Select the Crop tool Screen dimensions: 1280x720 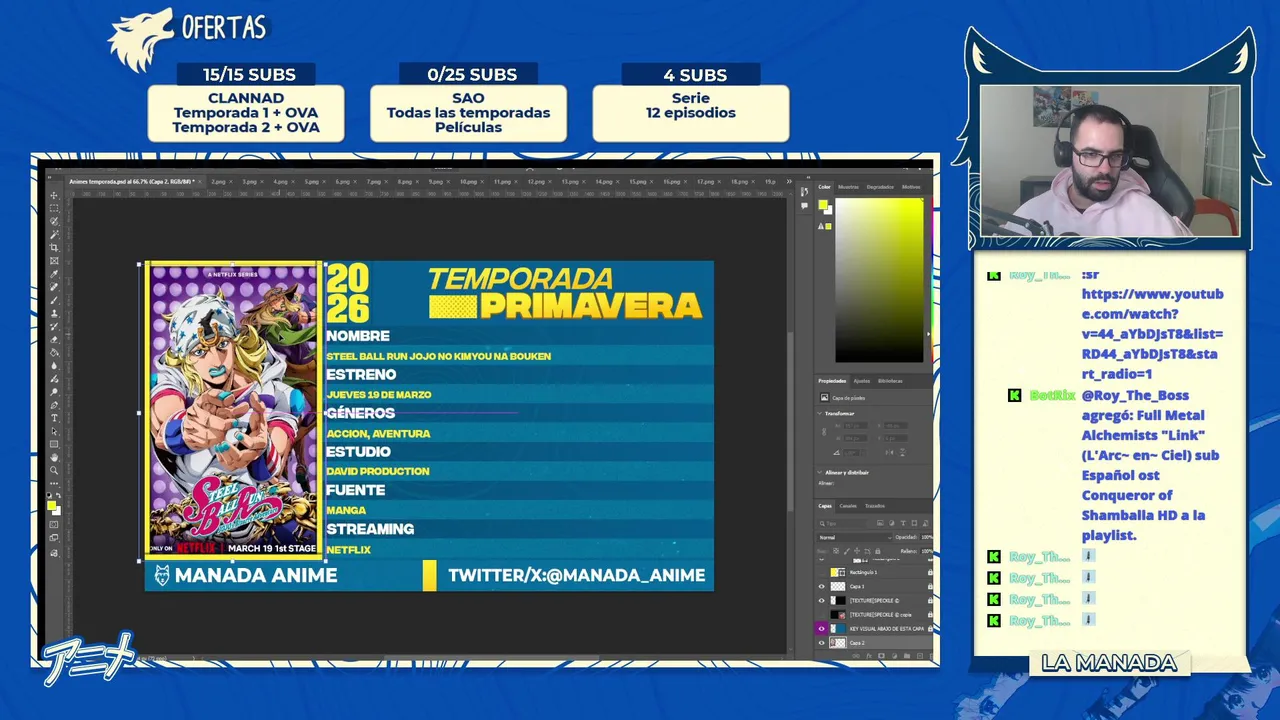pos(53,247)
